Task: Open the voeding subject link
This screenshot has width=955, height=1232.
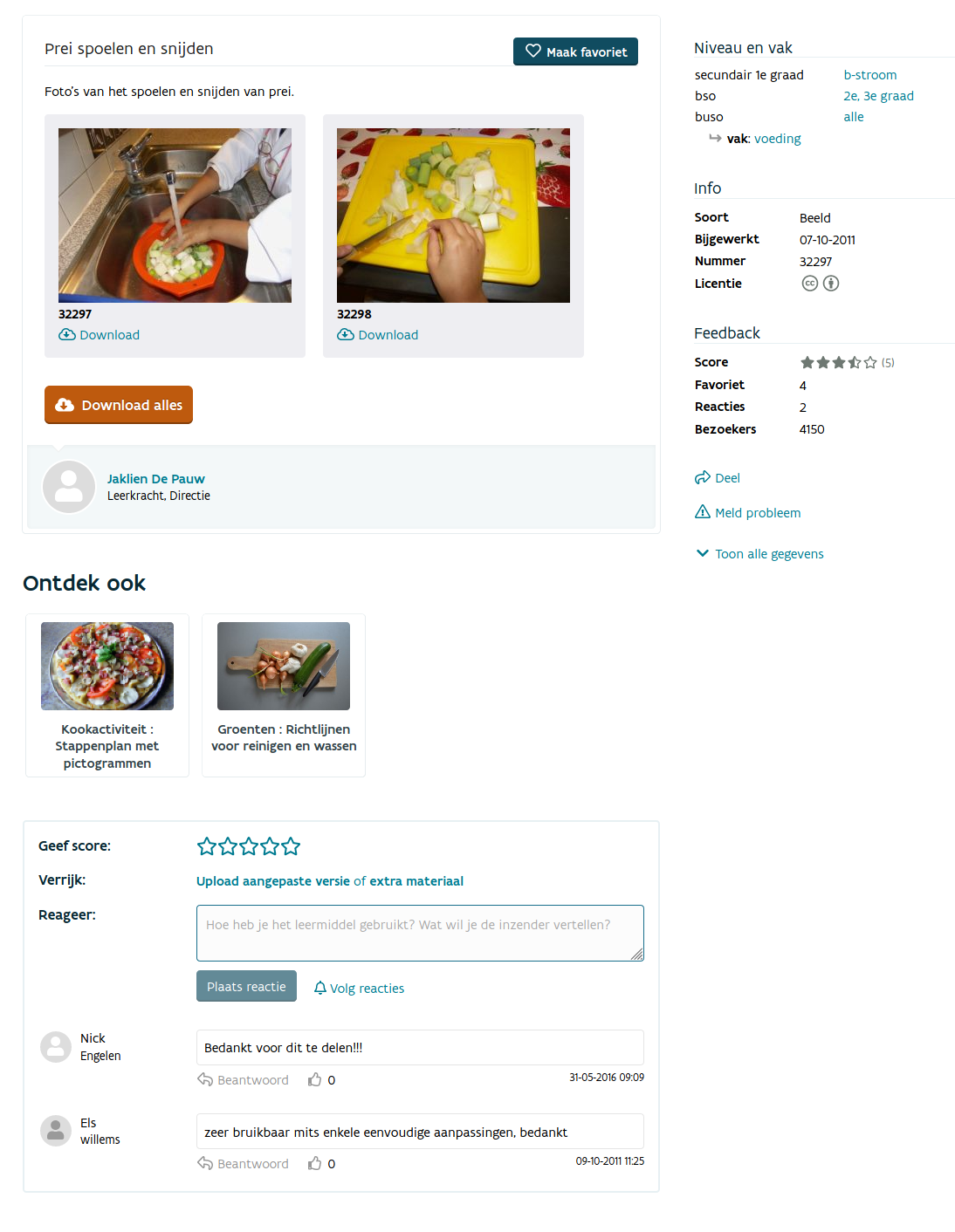Action: point(778,139)
